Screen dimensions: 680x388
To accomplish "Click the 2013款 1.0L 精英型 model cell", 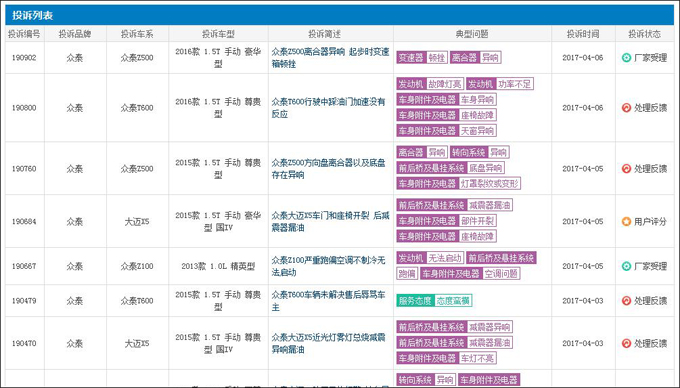I will point(218,266).
